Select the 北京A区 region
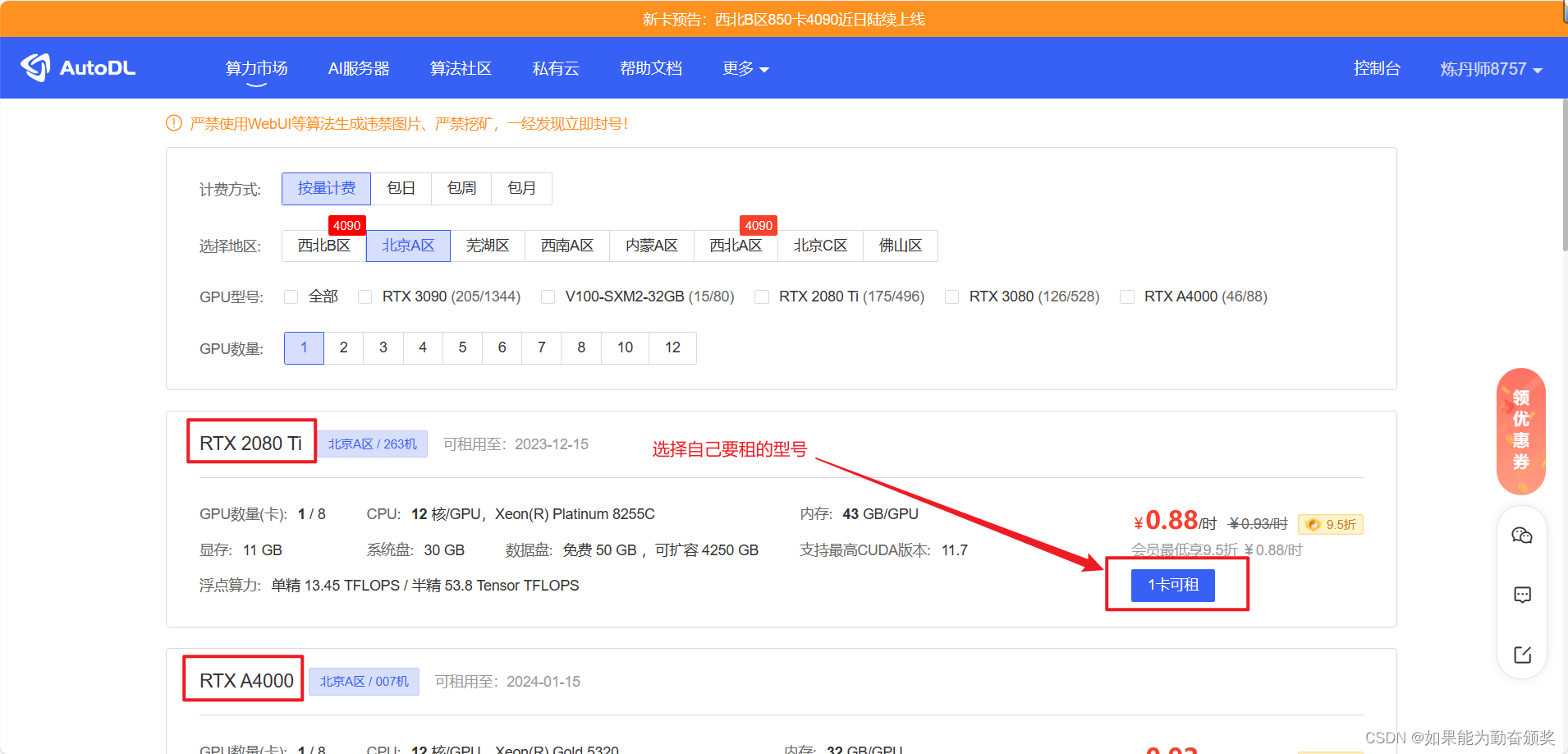This screenshot has width=1568, height=754. click(x=408, y=246)
